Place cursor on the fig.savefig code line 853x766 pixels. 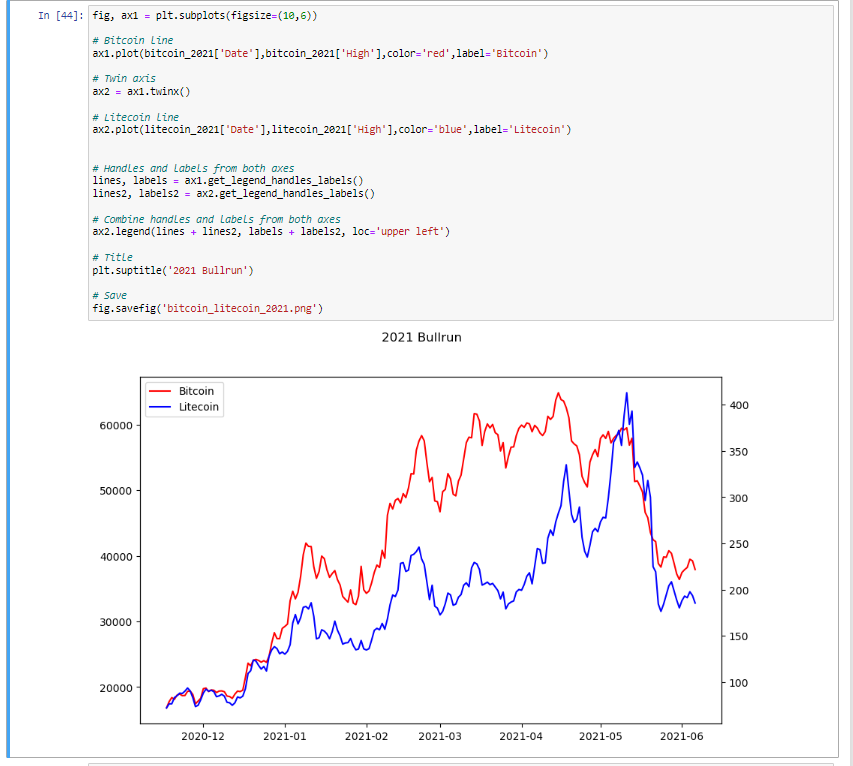[x=208, y=309]
